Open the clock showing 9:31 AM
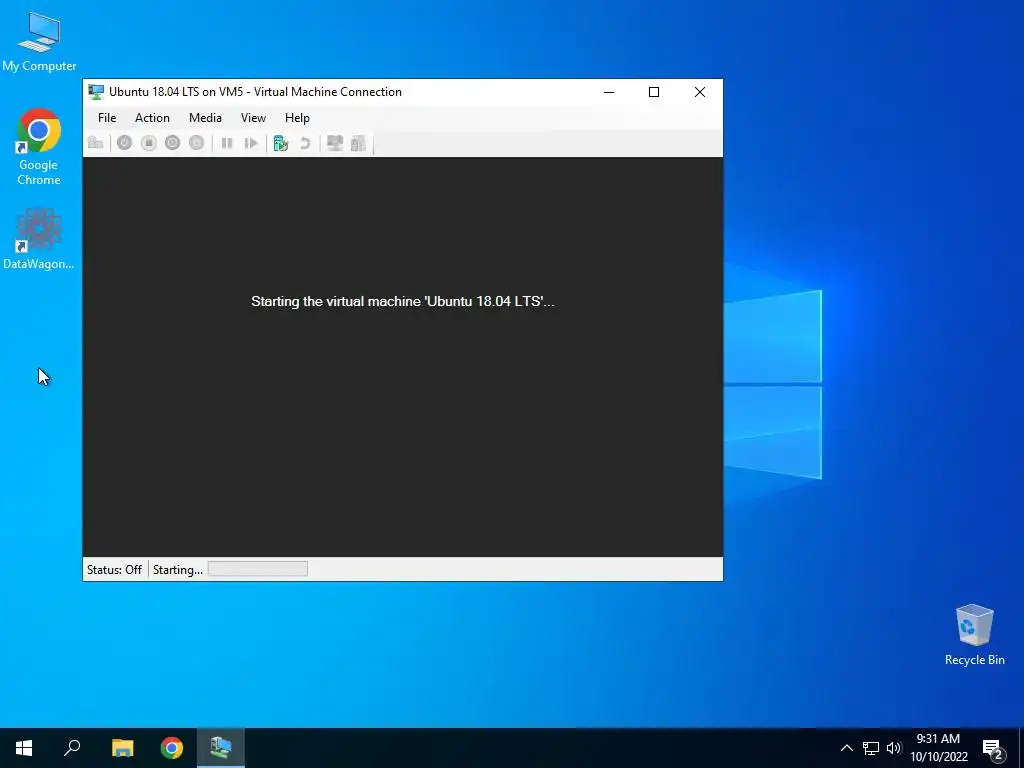This screenshot has width=1024, height=768. click(x=938, y=748)
